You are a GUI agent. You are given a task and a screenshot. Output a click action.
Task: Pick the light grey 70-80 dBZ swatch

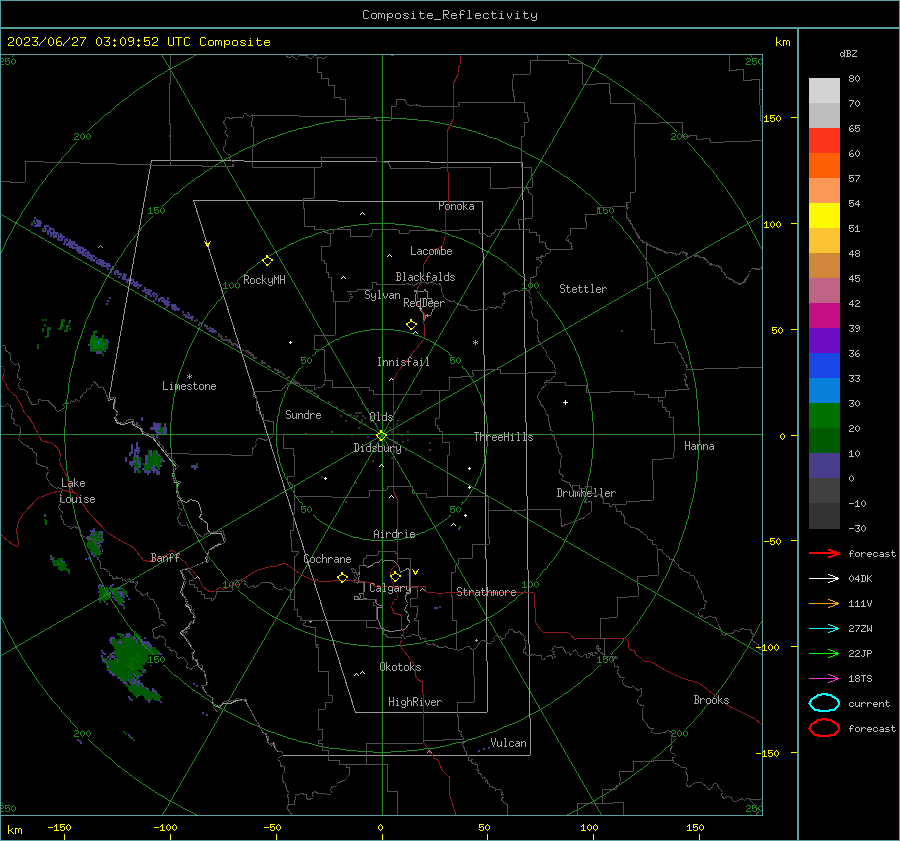coord(824,91)
